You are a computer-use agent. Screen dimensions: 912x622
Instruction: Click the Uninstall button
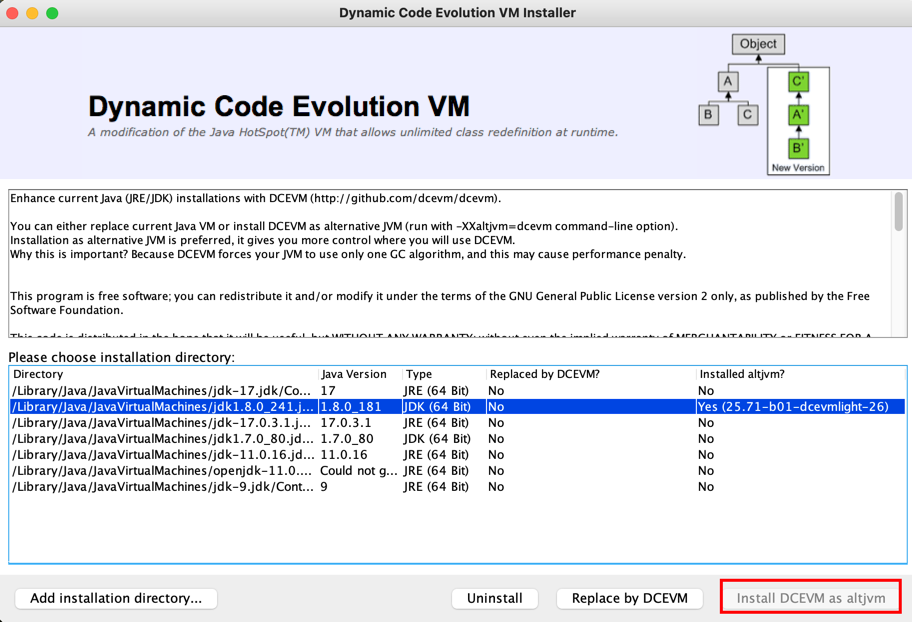point(495,598)
